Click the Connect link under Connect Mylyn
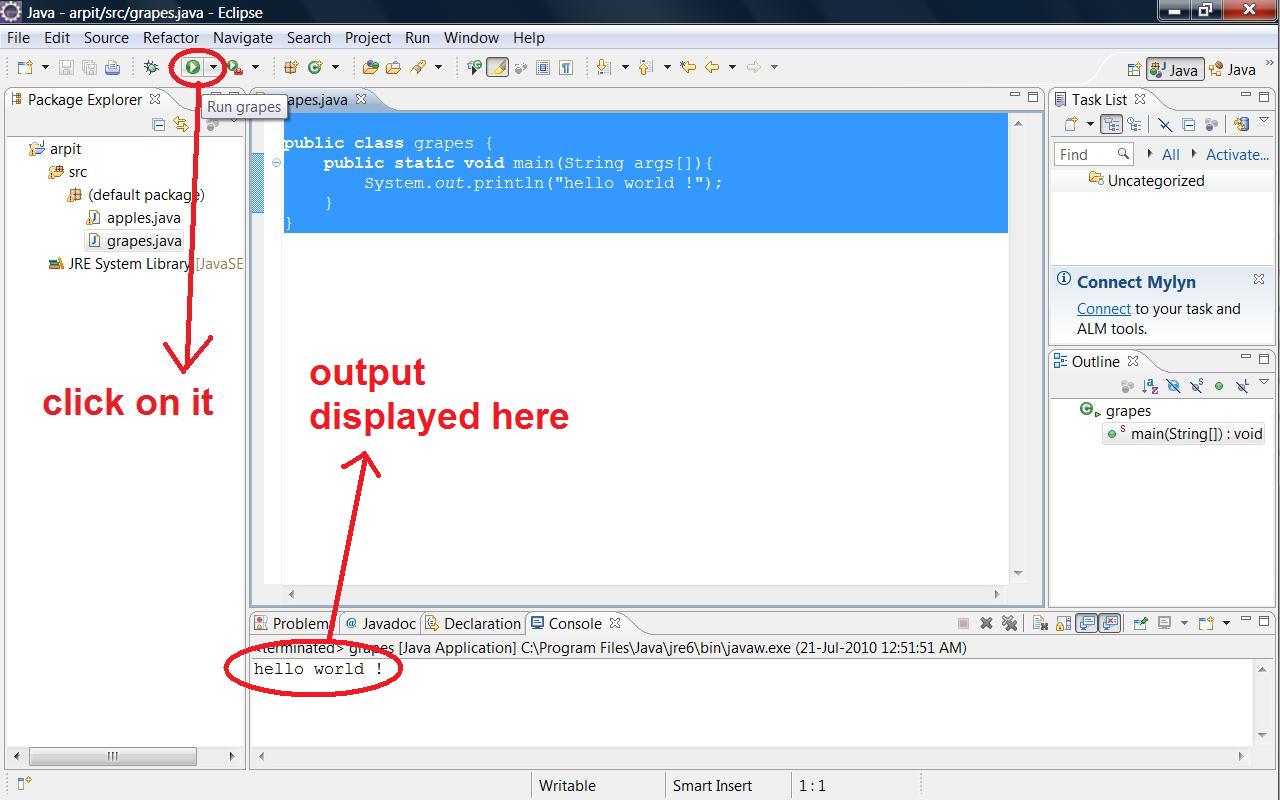The image size is (1280, 800). 1103,309
